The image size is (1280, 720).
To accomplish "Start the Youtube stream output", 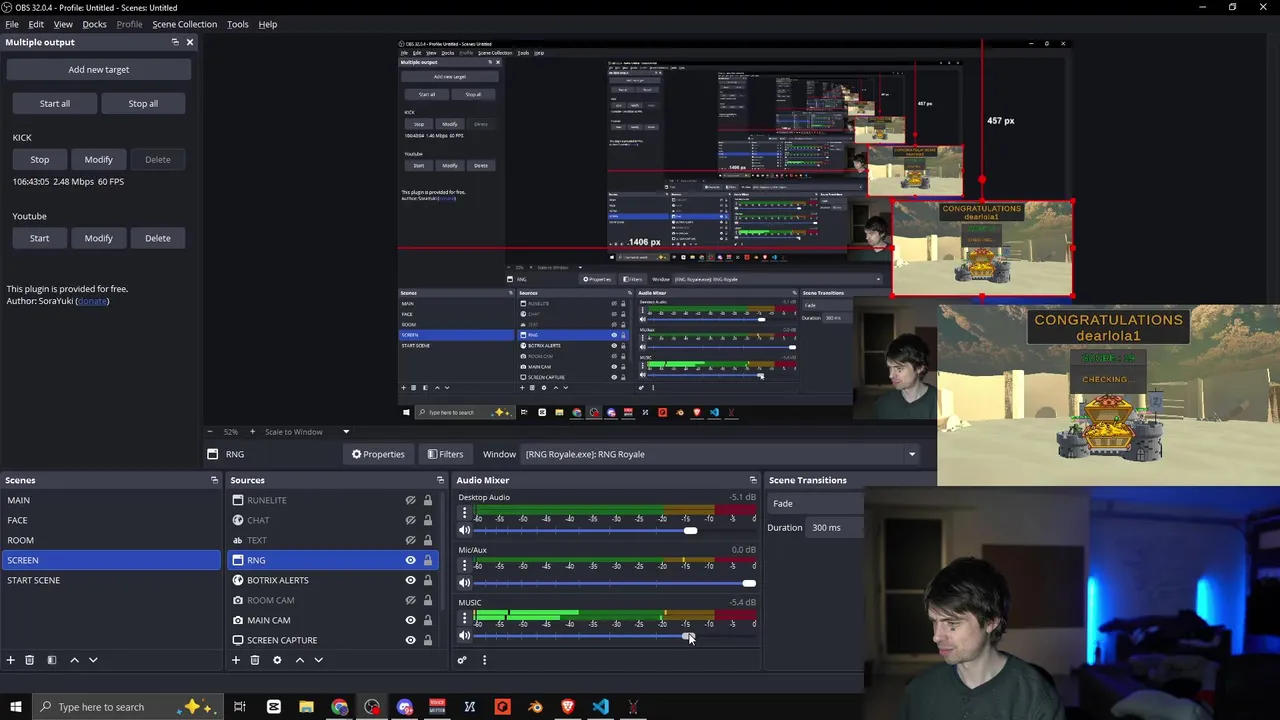I will [x=39, y=238].
